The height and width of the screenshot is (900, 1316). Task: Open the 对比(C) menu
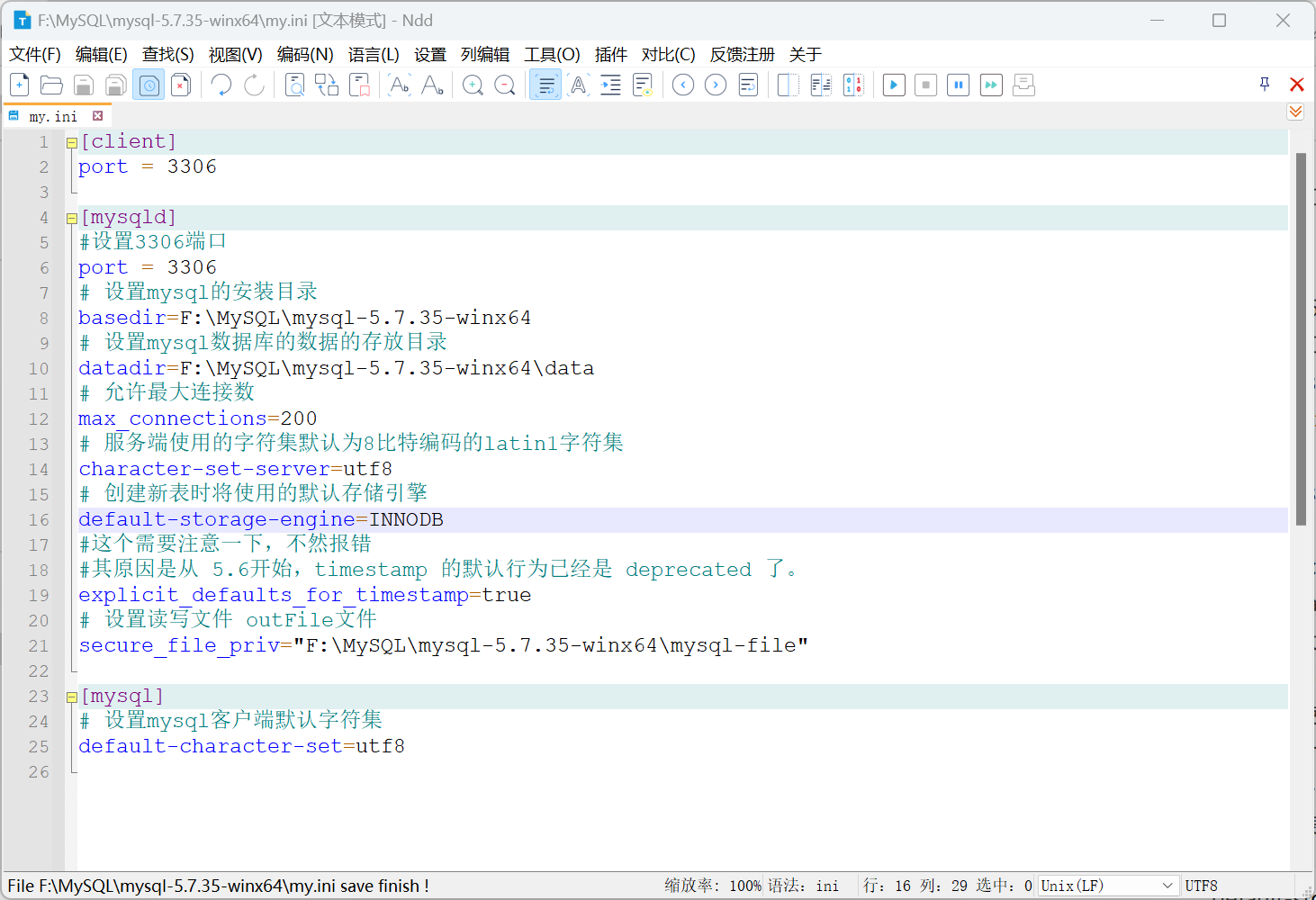[669, 55]
